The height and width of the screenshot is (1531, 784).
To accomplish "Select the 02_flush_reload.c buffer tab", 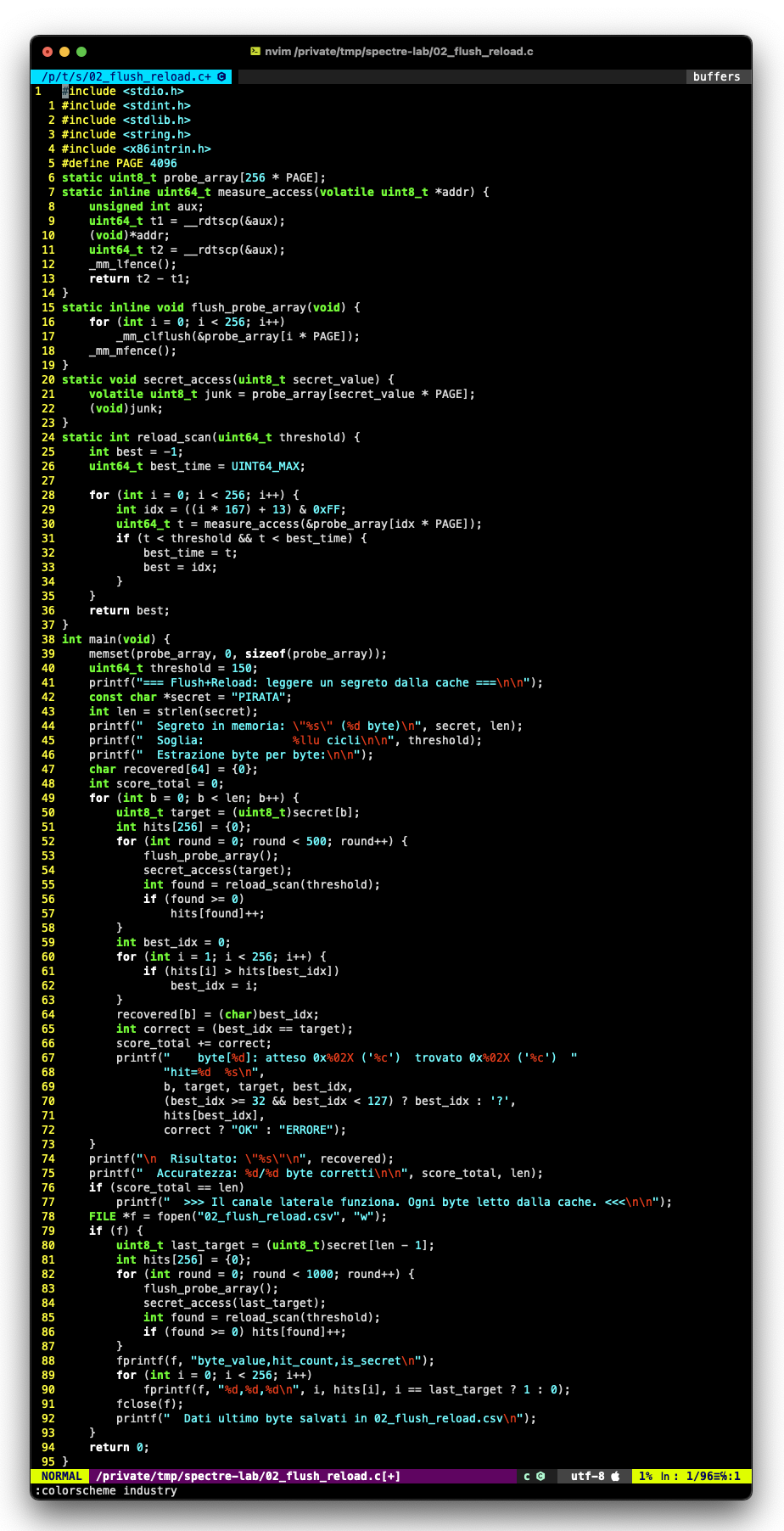I will coord(127,76).
